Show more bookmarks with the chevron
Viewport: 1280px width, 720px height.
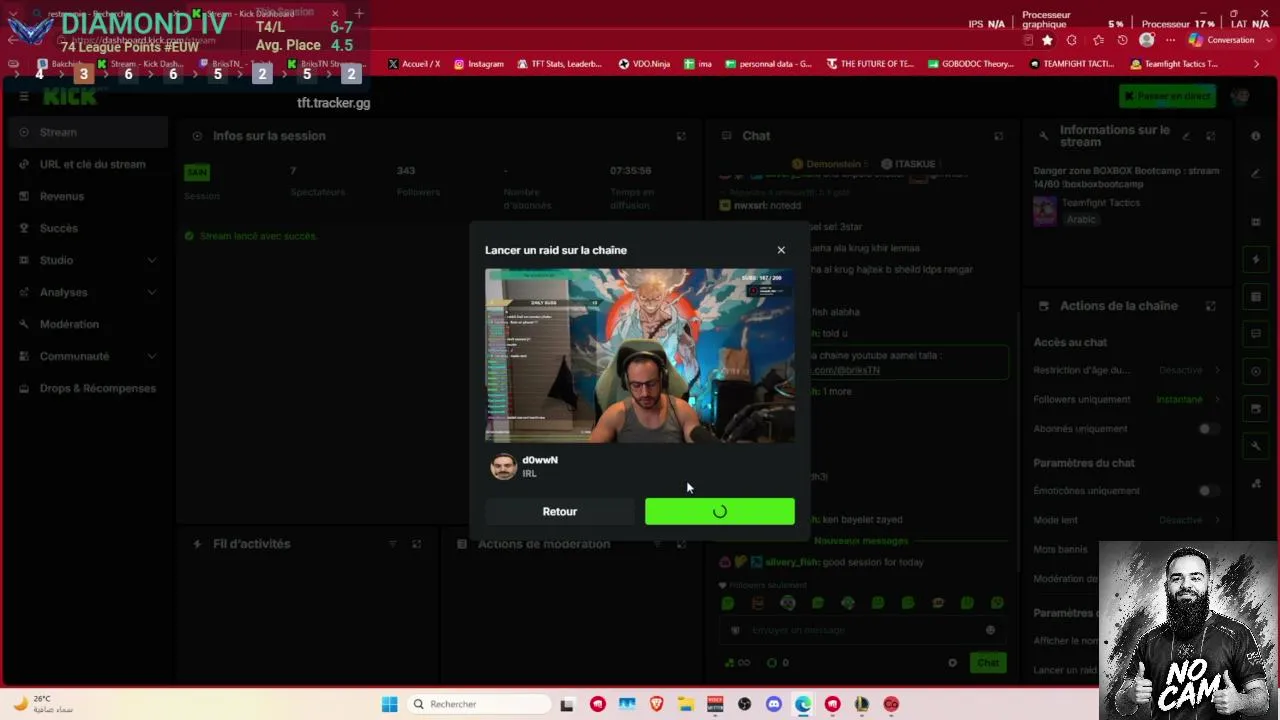point(1257,64)
